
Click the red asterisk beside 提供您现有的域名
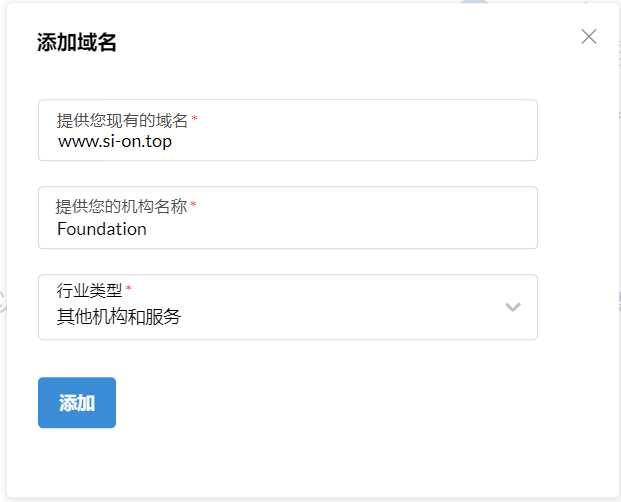point(194,119)
